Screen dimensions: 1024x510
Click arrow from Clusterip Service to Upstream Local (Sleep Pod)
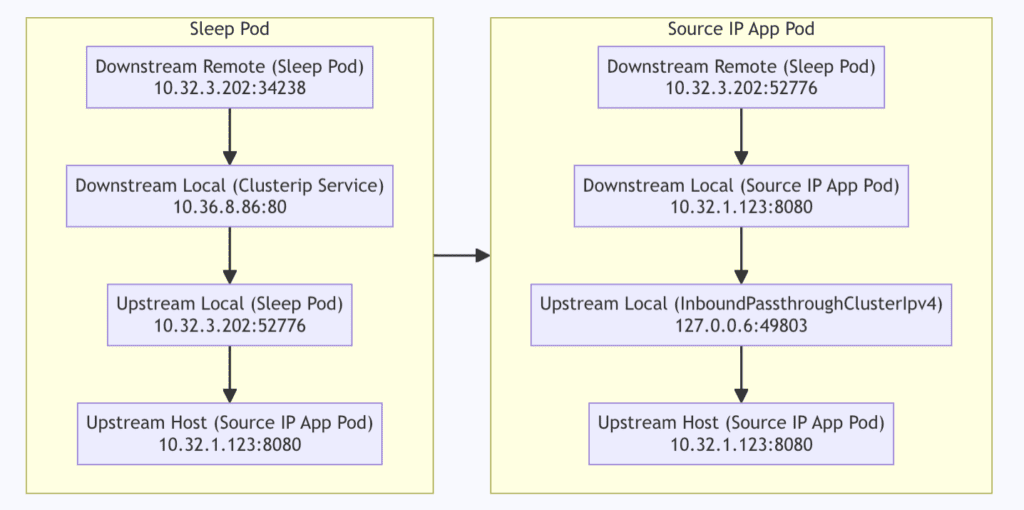point(230,256)
